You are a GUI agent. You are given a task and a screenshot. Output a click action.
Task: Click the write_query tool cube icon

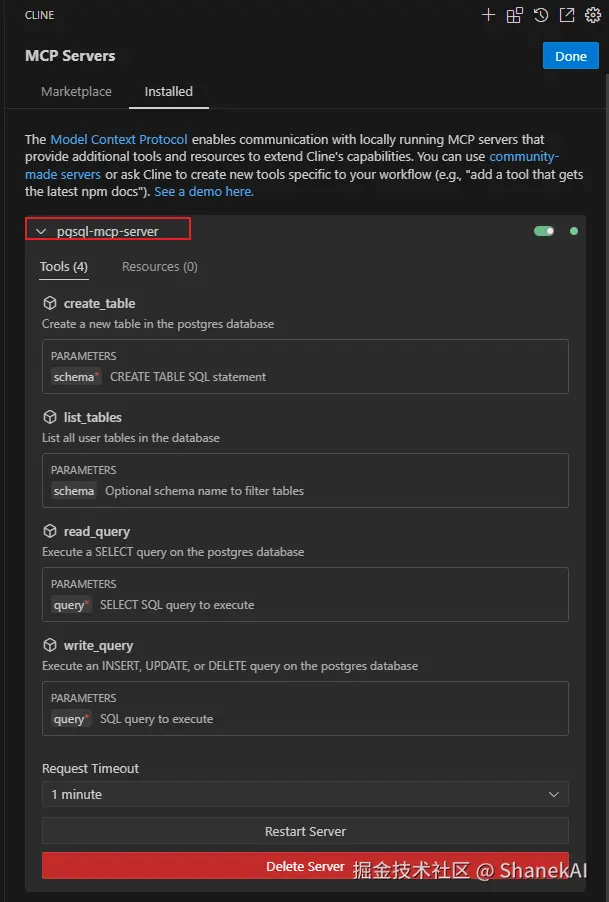tap(50, 645)
